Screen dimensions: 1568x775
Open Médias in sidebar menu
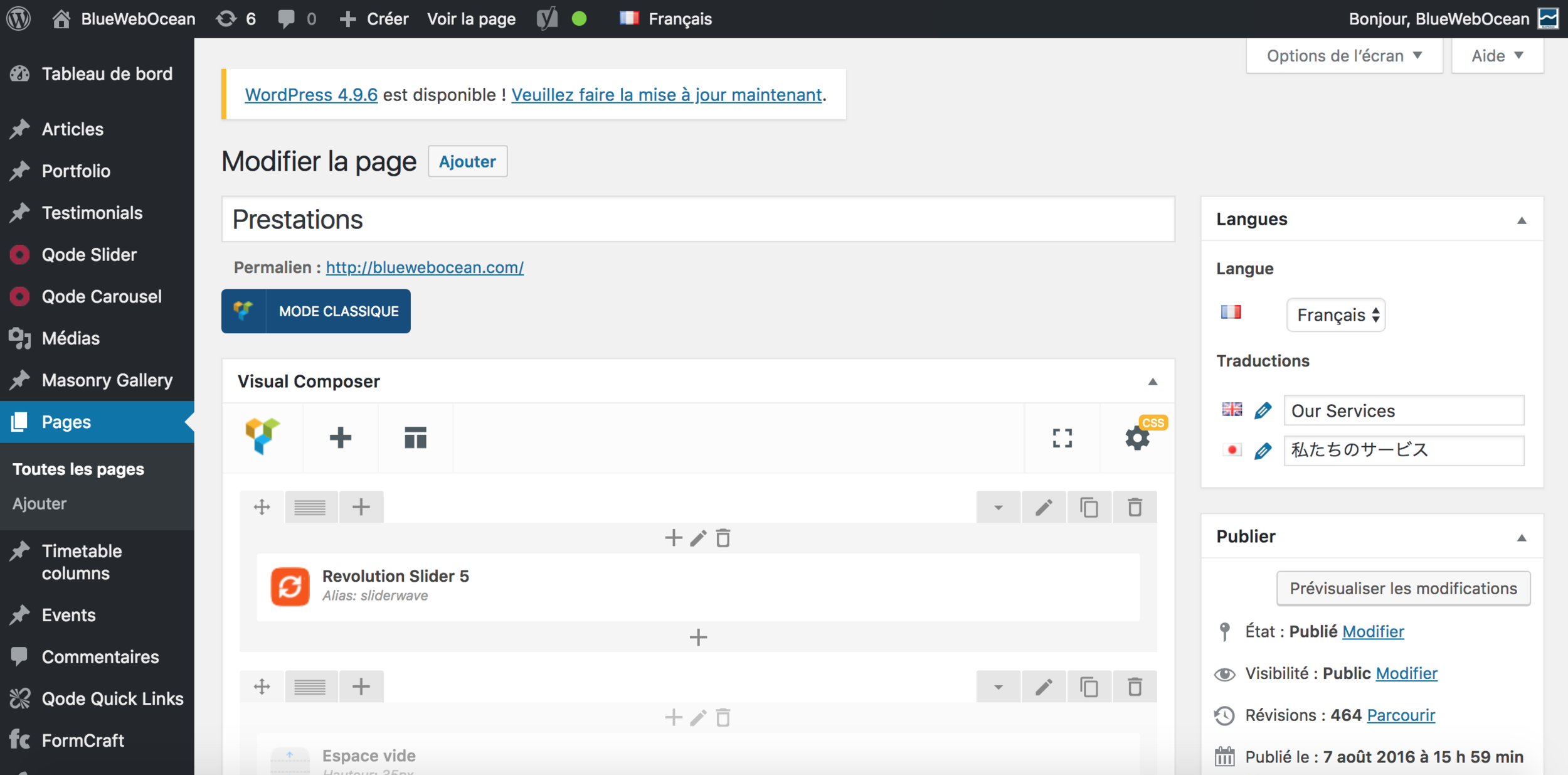(70, 338)
